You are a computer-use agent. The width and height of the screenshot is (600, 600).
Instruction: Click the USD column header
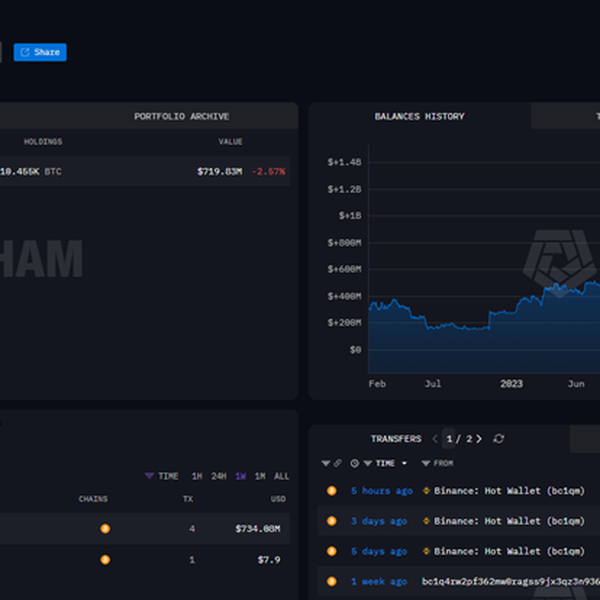coord(278,499)
